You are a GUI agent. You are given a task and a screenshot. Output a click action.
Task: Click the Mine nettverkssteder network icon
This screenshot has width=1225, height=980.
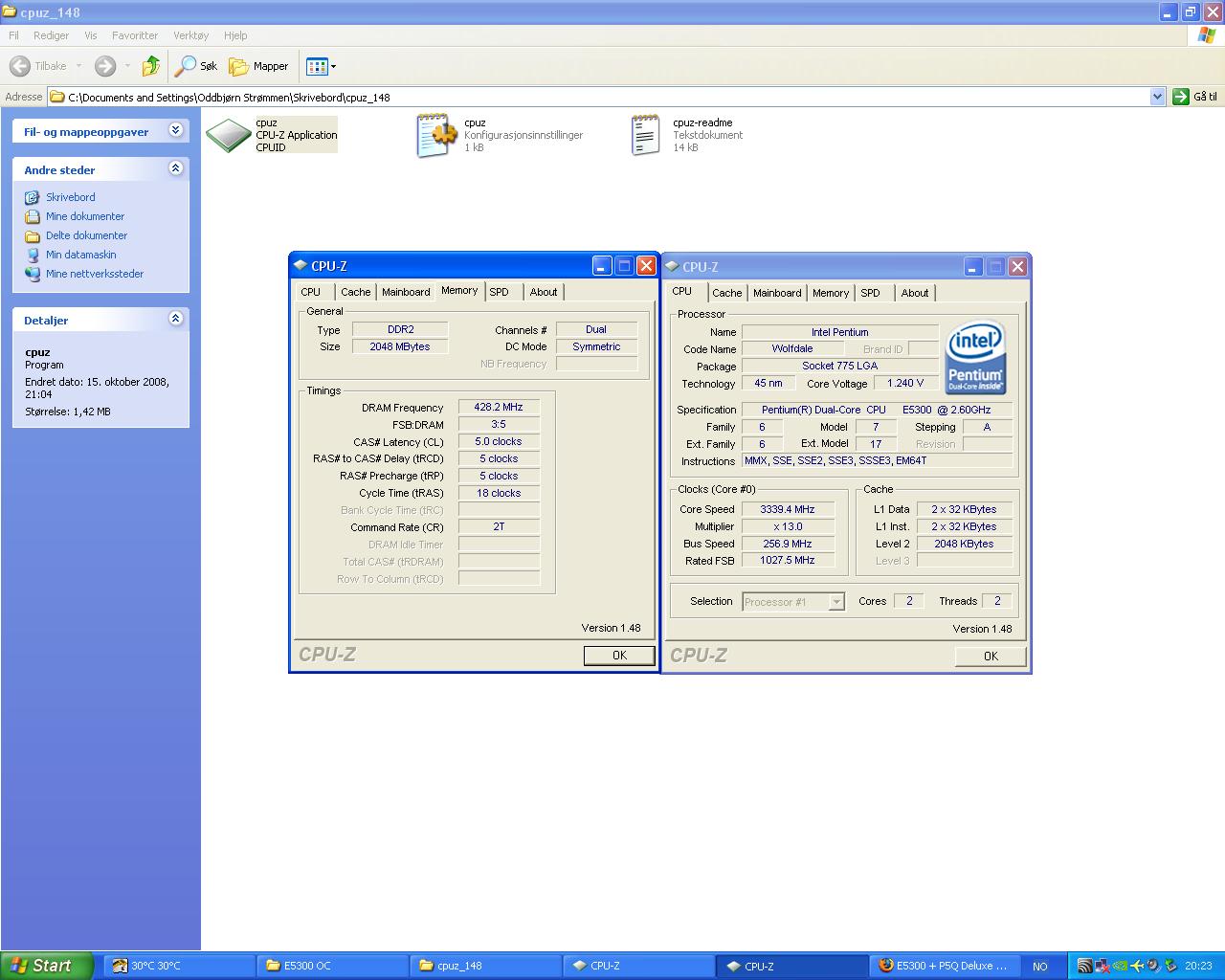pos(33,274)
